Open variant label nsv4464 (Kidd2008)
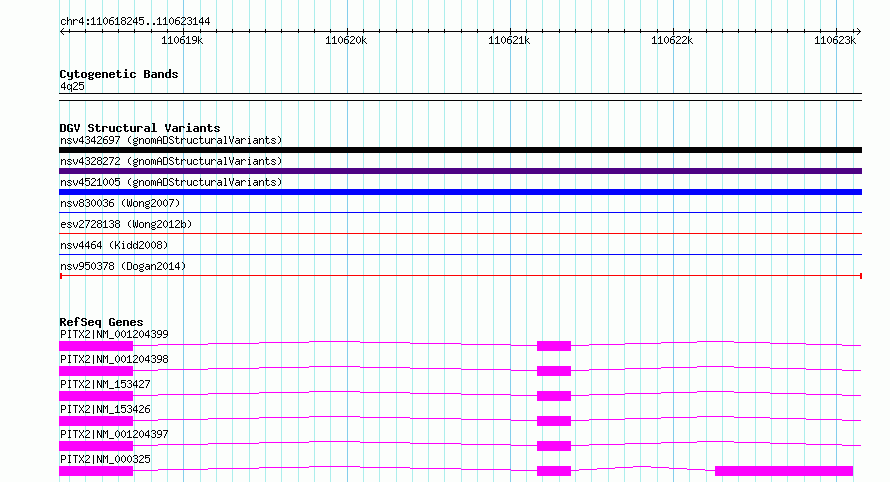 [114, 245]
